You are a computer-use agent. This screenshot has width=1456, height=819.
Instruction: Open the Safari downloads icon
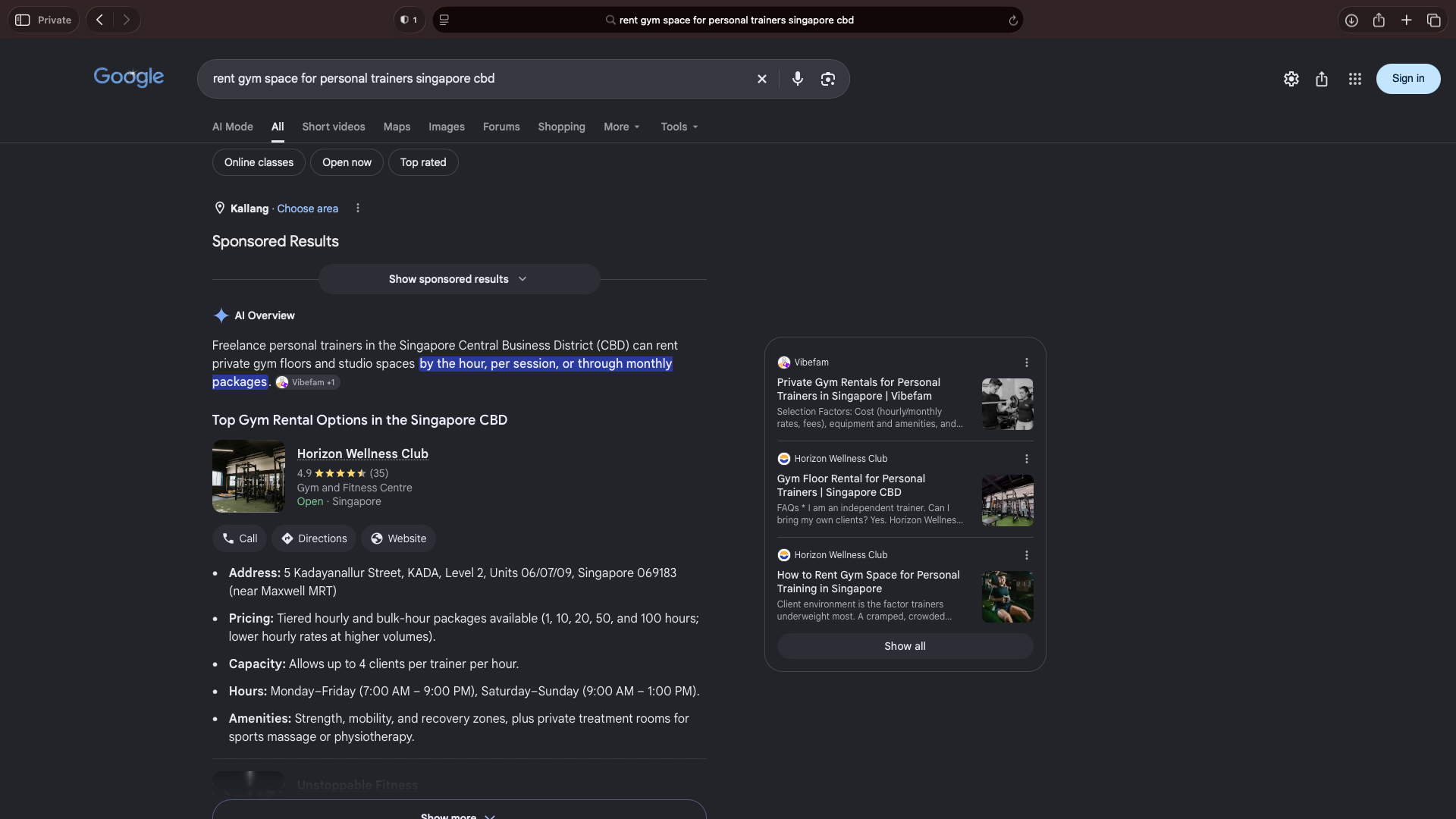(x=1351, y=20)
